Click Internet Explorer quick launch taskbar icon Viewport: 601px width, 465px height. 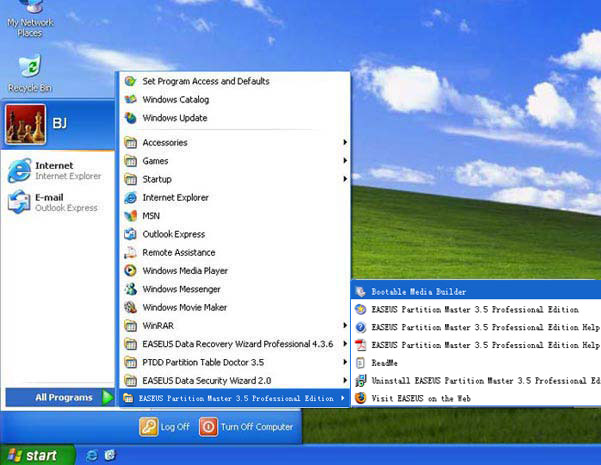91,455
